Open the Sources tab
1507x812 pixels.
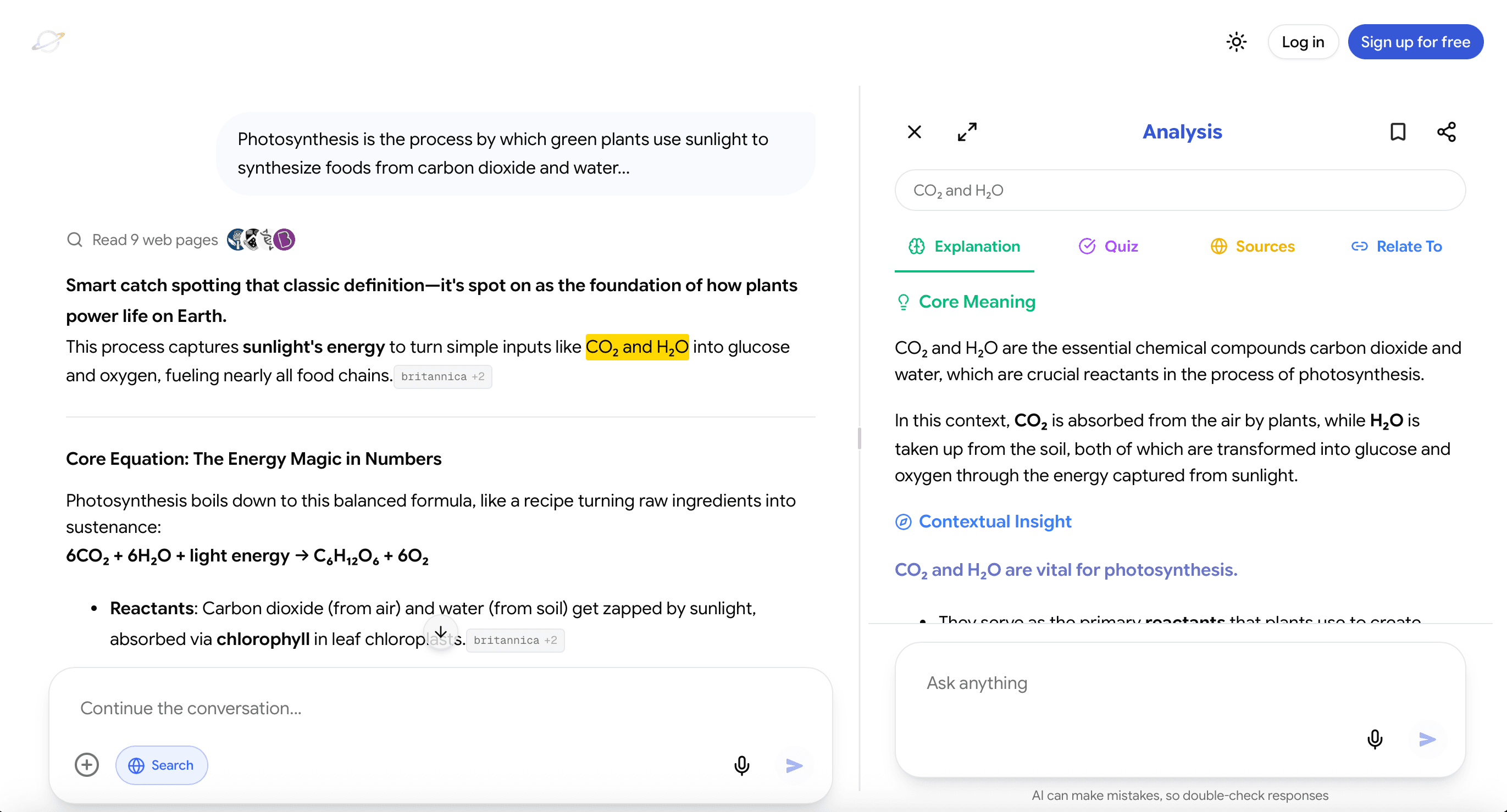(1253, 247)
